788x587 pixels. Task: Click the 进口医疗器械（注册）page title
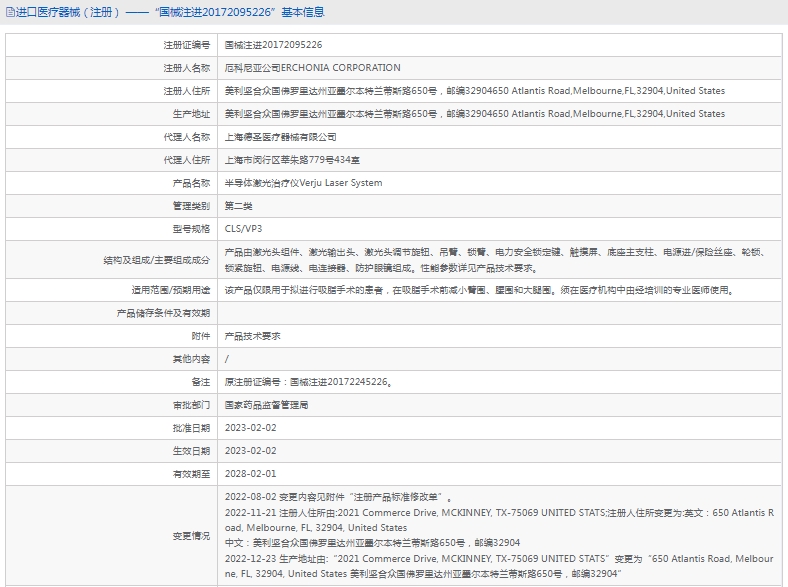coord(170,12)
